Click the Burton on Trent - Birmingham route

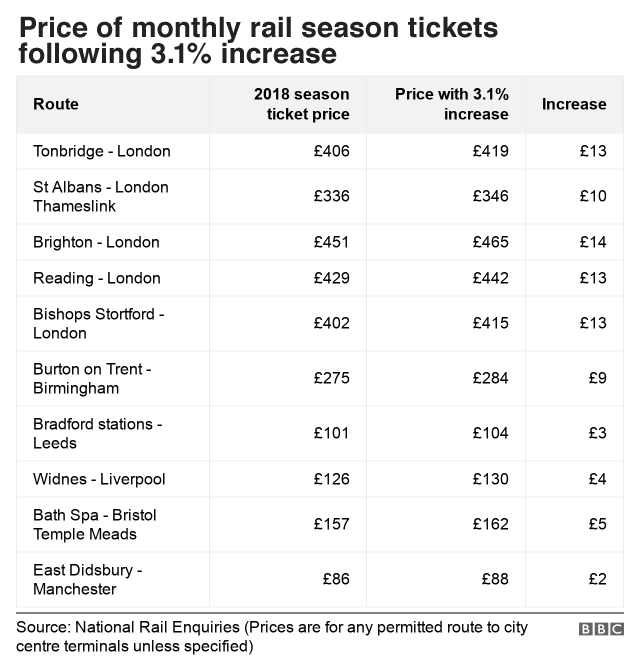(92, 379)
